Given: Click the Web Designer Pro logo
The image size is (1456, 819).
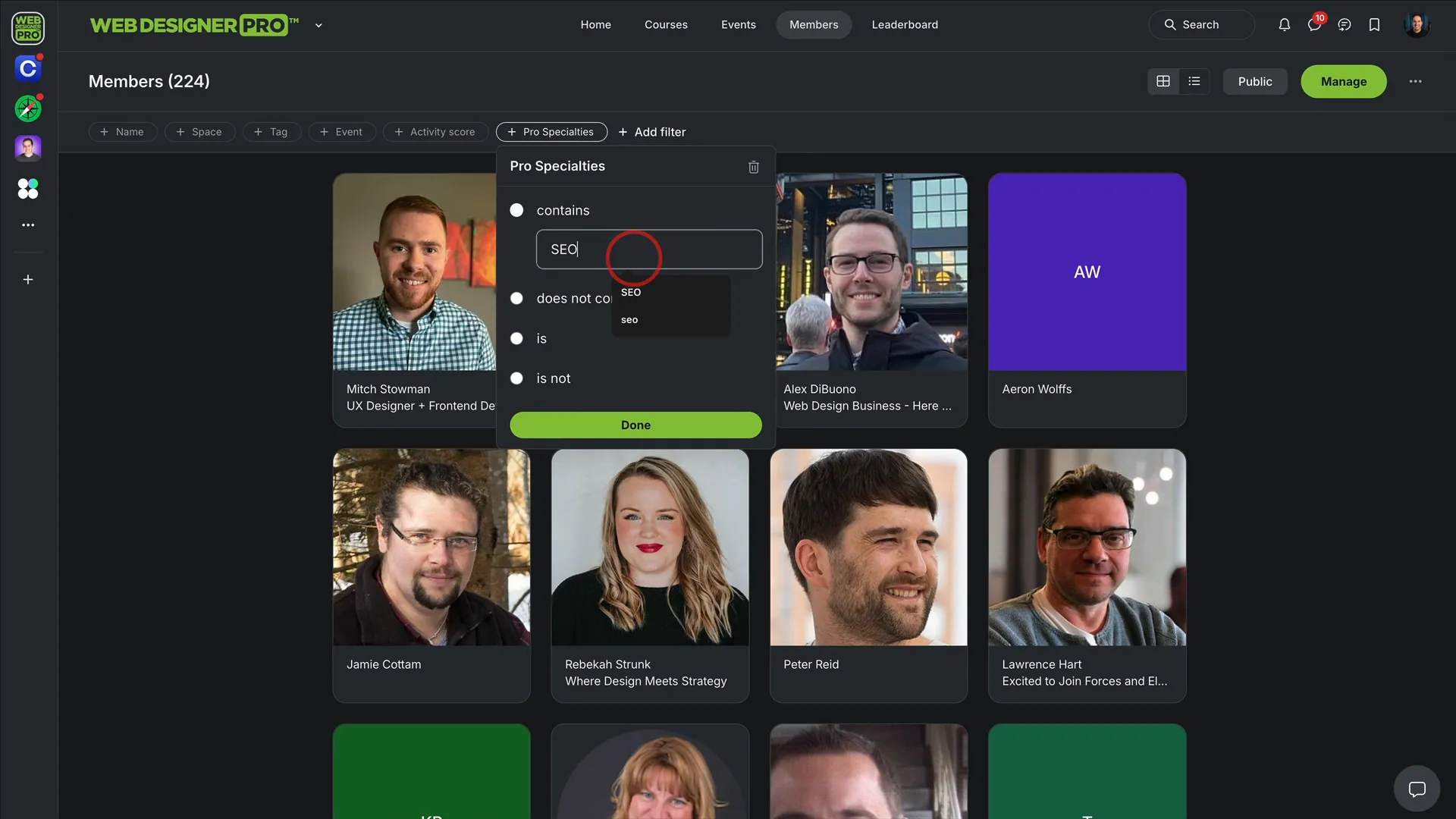Looking at the screenshot, I should [x=194, y=25].
